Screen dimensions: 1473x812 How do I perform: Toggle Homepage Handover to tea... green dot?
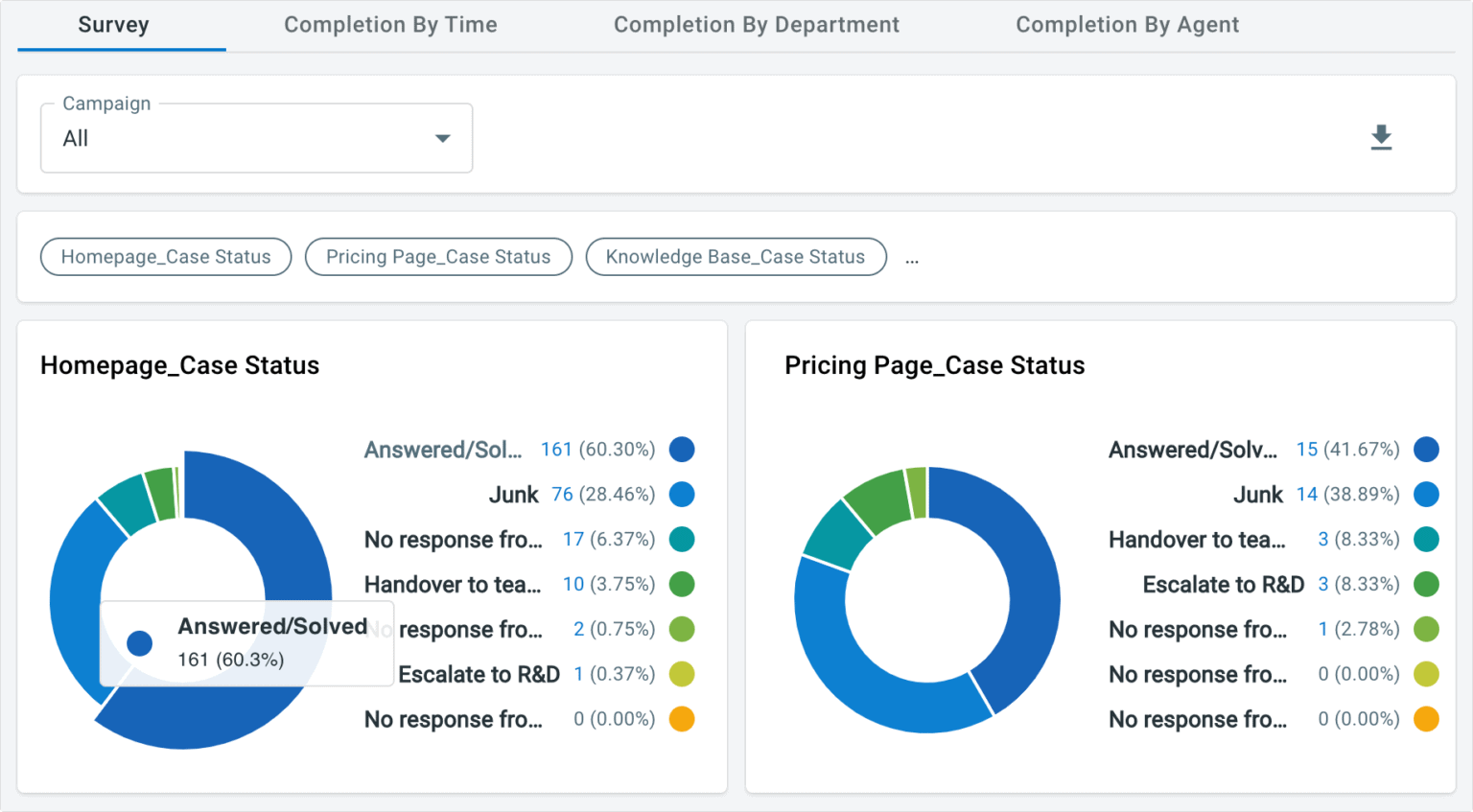click(682, 584)
